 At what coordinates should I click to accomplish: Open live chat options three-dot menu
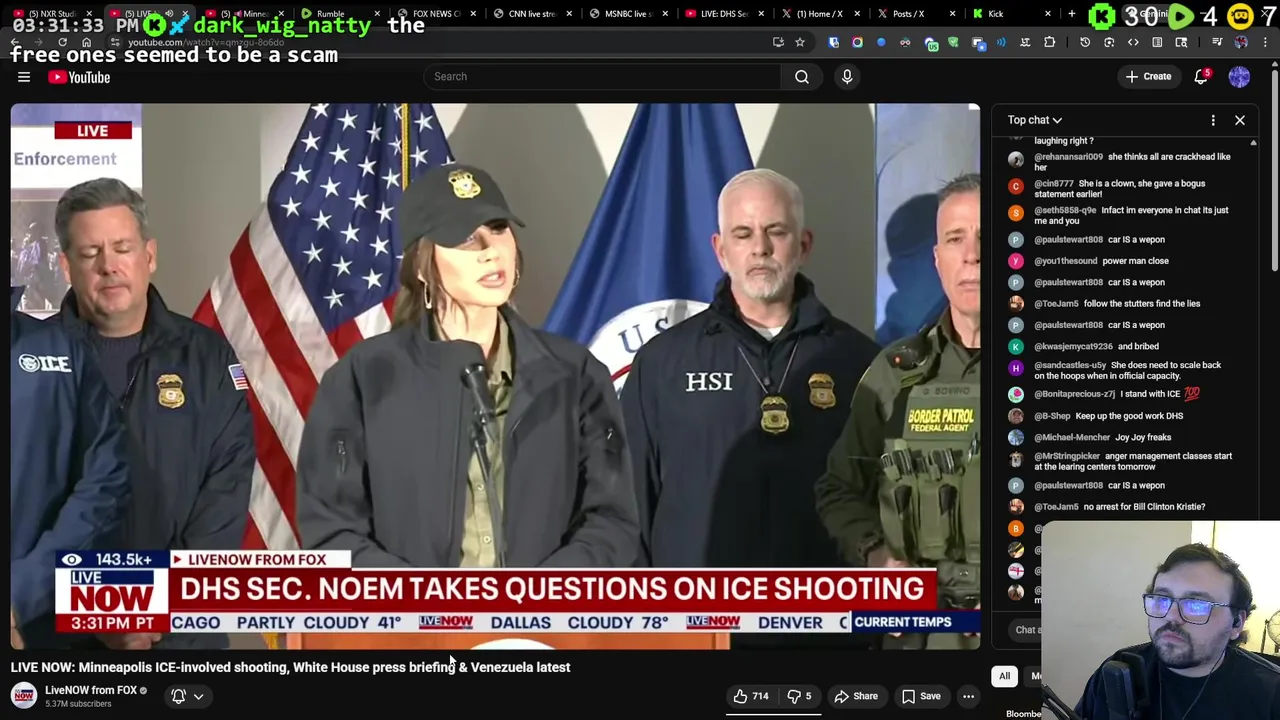tap(1213, 120)
